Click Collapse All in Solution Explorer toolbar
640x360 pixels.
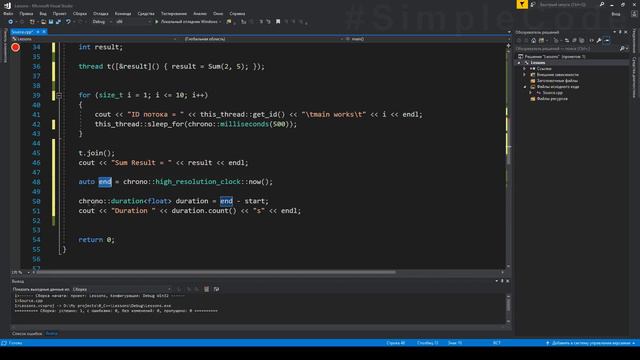tap(574, 40)
